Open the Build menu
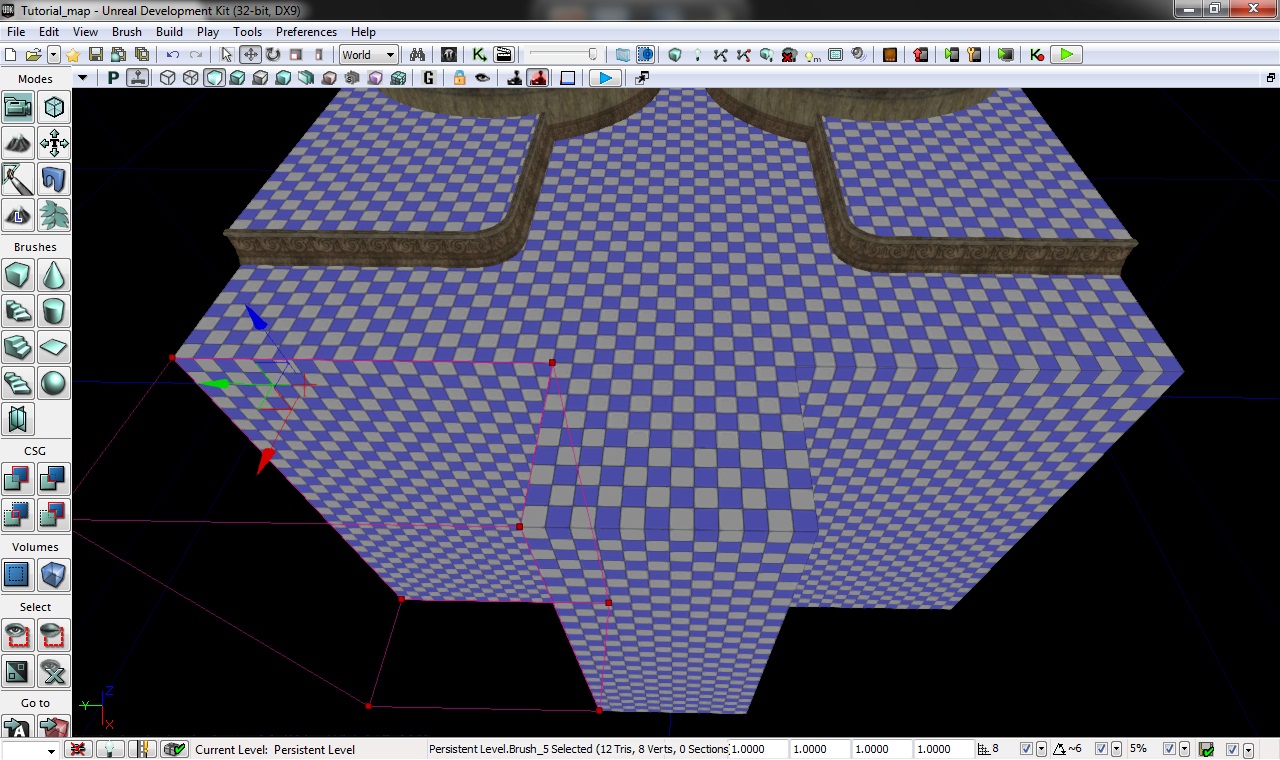 pyautogui.click(x=169, y=32)
